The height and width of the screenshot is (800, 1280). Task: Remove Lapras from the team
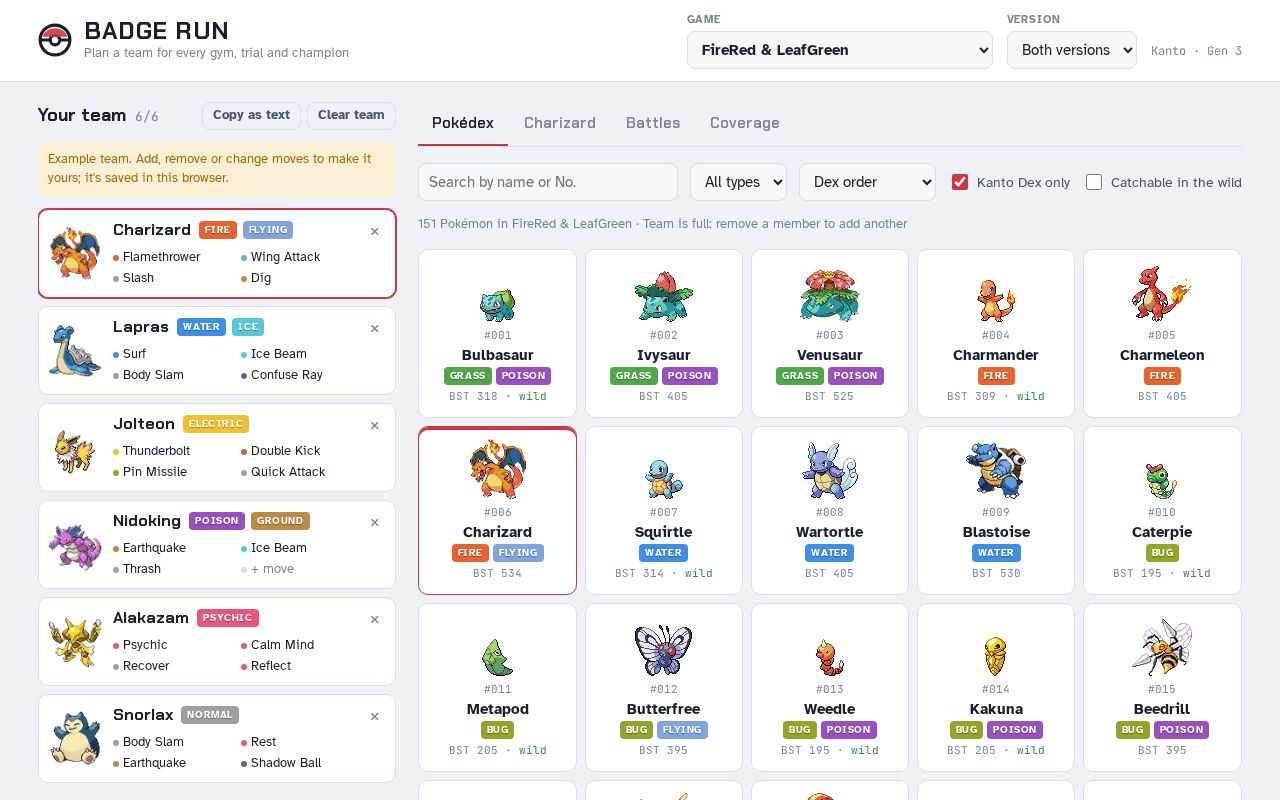(x=375, y=328)
